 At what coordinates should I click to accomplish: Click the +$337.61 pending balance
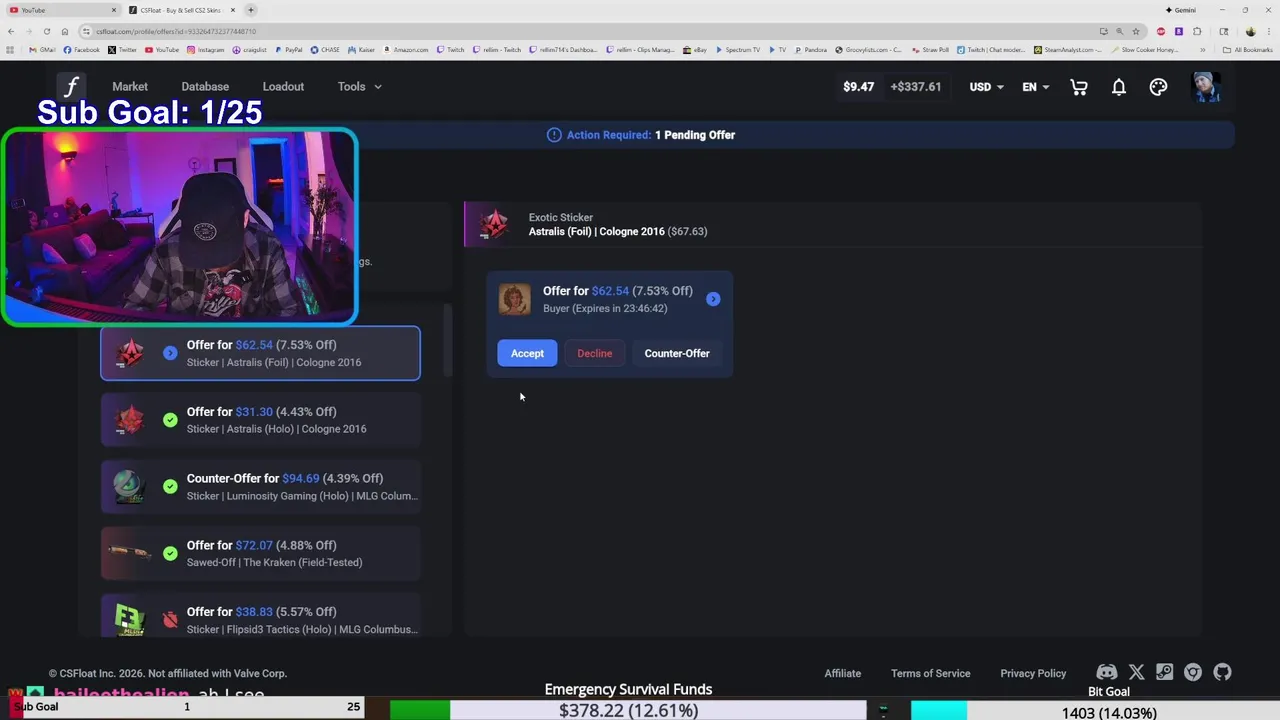916,87
